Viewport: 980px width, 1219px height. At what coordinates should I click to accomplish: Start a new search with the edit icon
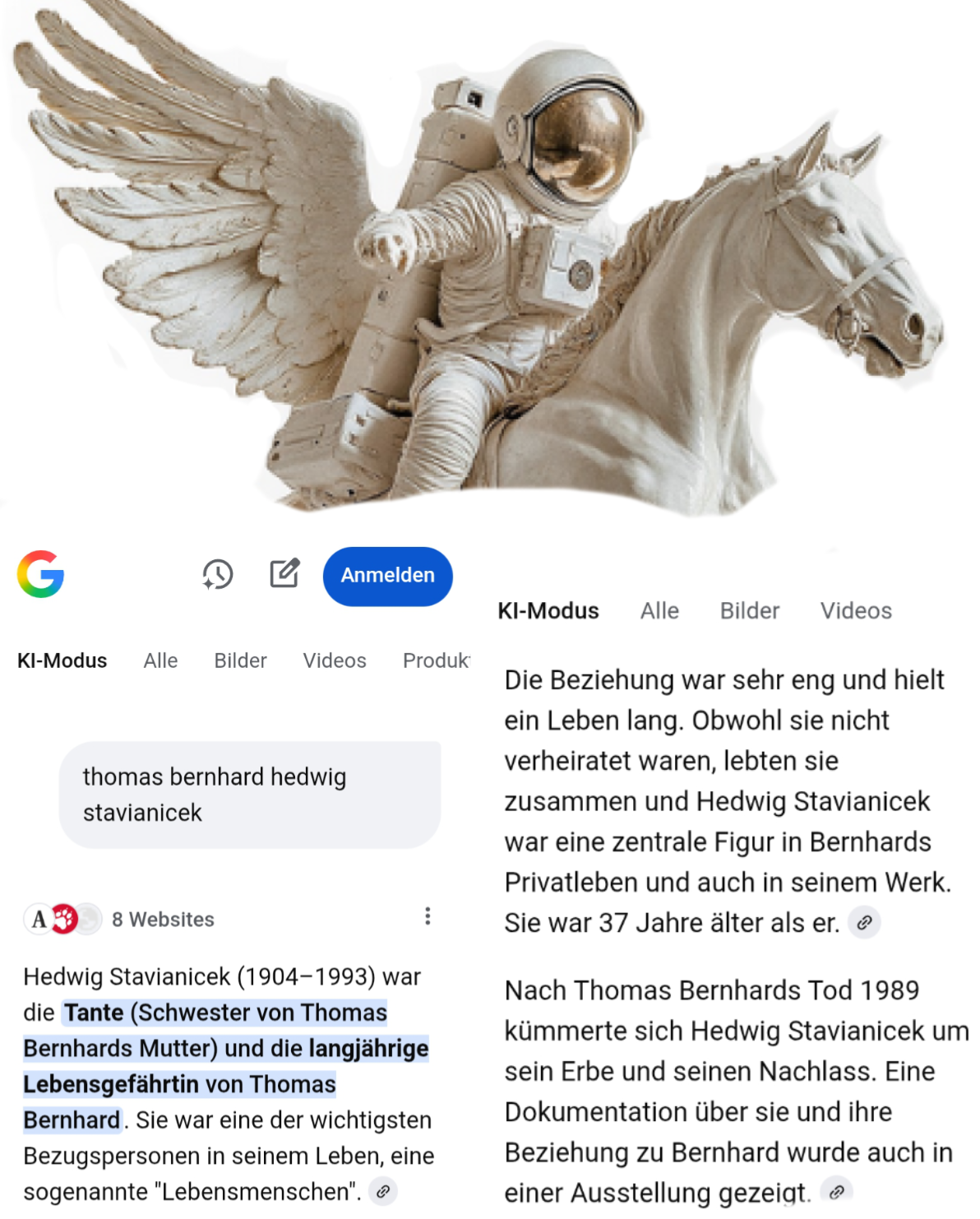tap(285, 573)
